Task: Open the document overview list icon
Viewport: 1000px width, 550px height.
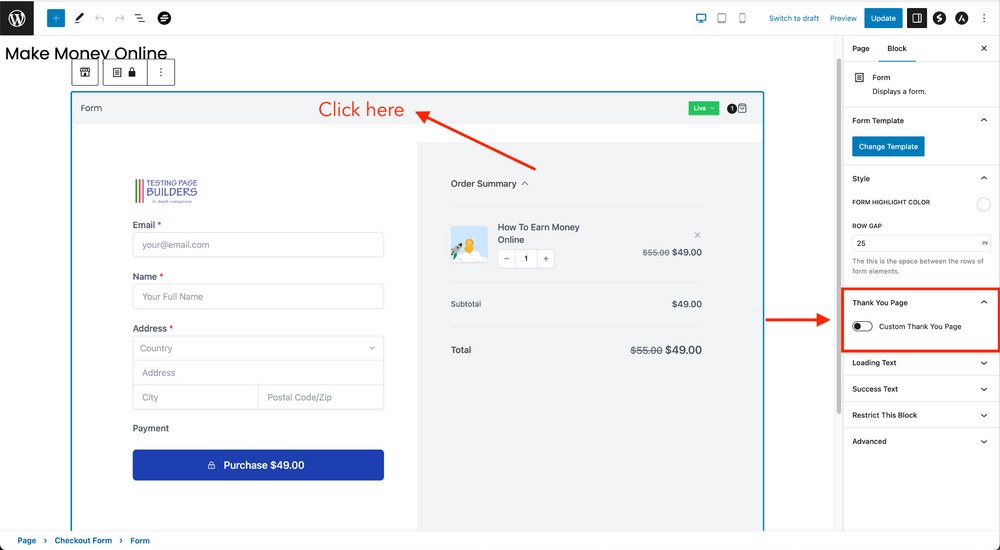Action: [140, 19]
